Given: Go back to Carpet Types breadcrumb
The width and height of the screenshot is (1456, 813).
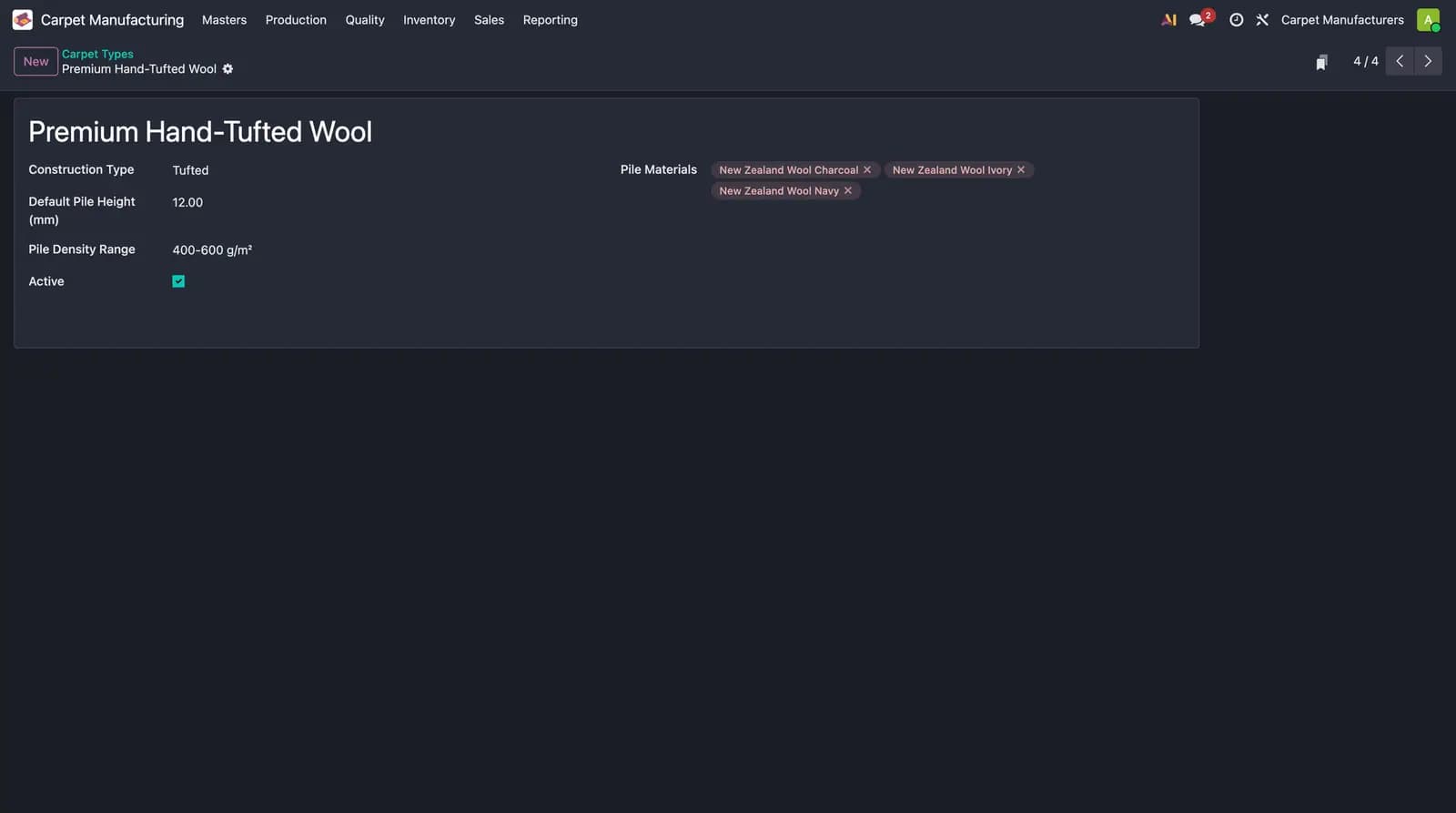Looking at the screenshot, I should (x=97, y=54).
